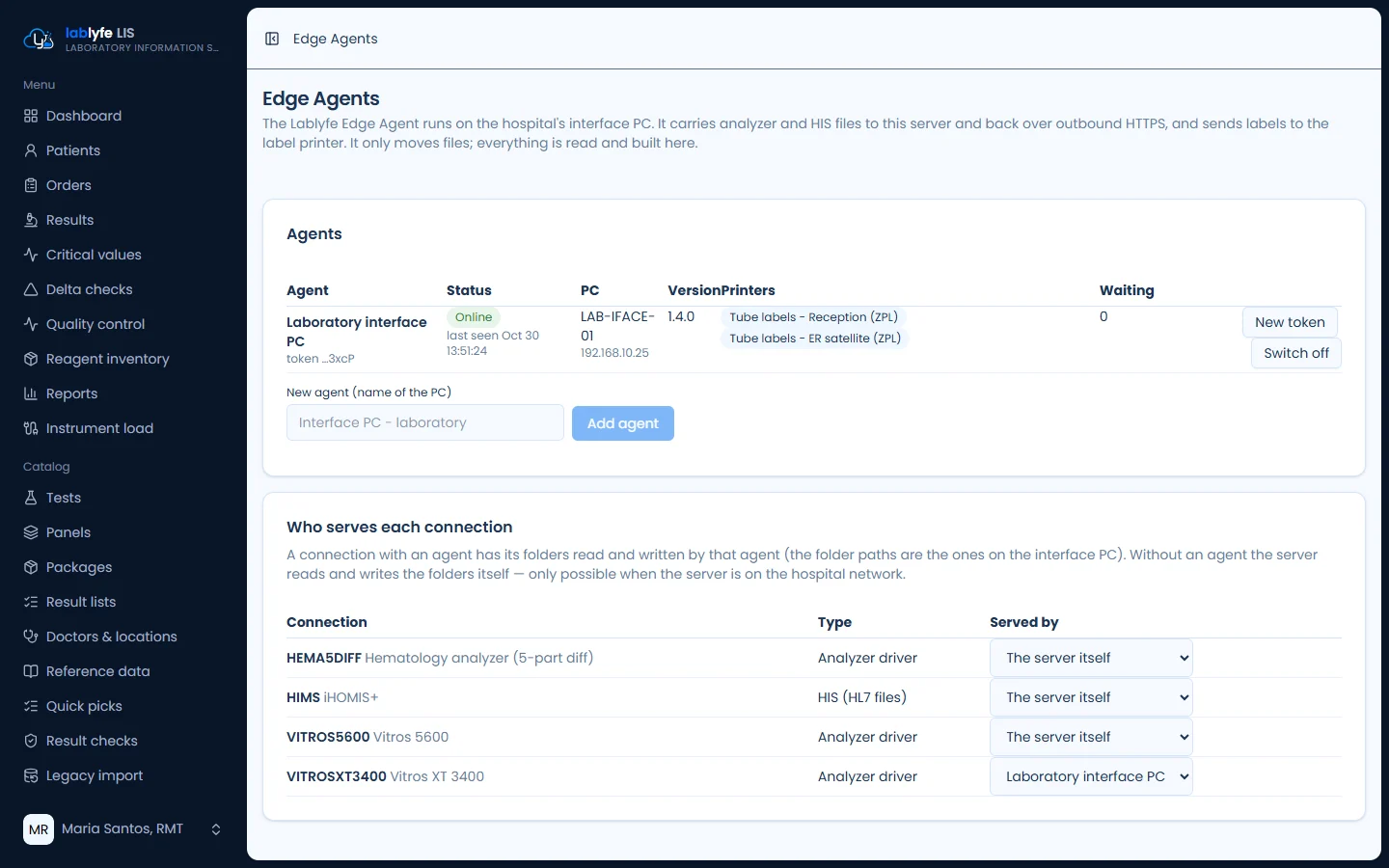Viewport: 1389px width, 868px height.
Task: Go to Patients in sidebar
Action: pyautogui.click(x=123, y=150)
